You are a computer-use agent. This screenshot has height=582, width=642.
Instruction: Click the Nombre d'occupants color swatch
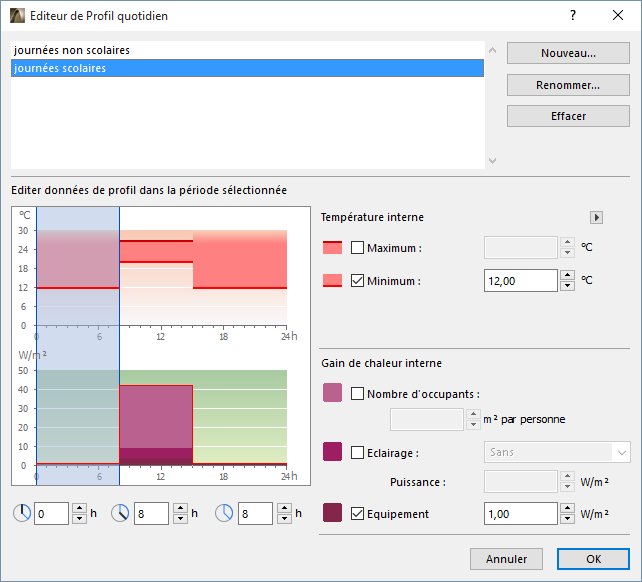click(332, 393)
